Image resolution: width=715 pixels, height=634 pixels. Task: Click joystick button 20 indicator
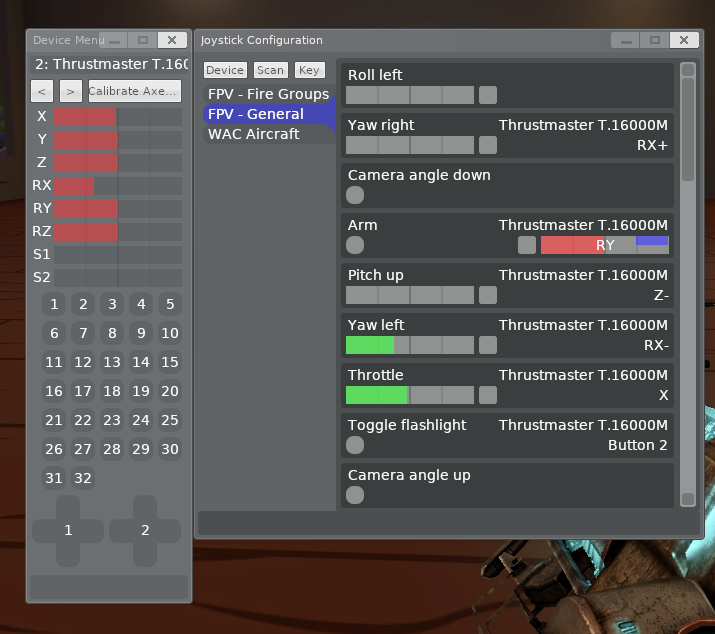tap(170, 391)
